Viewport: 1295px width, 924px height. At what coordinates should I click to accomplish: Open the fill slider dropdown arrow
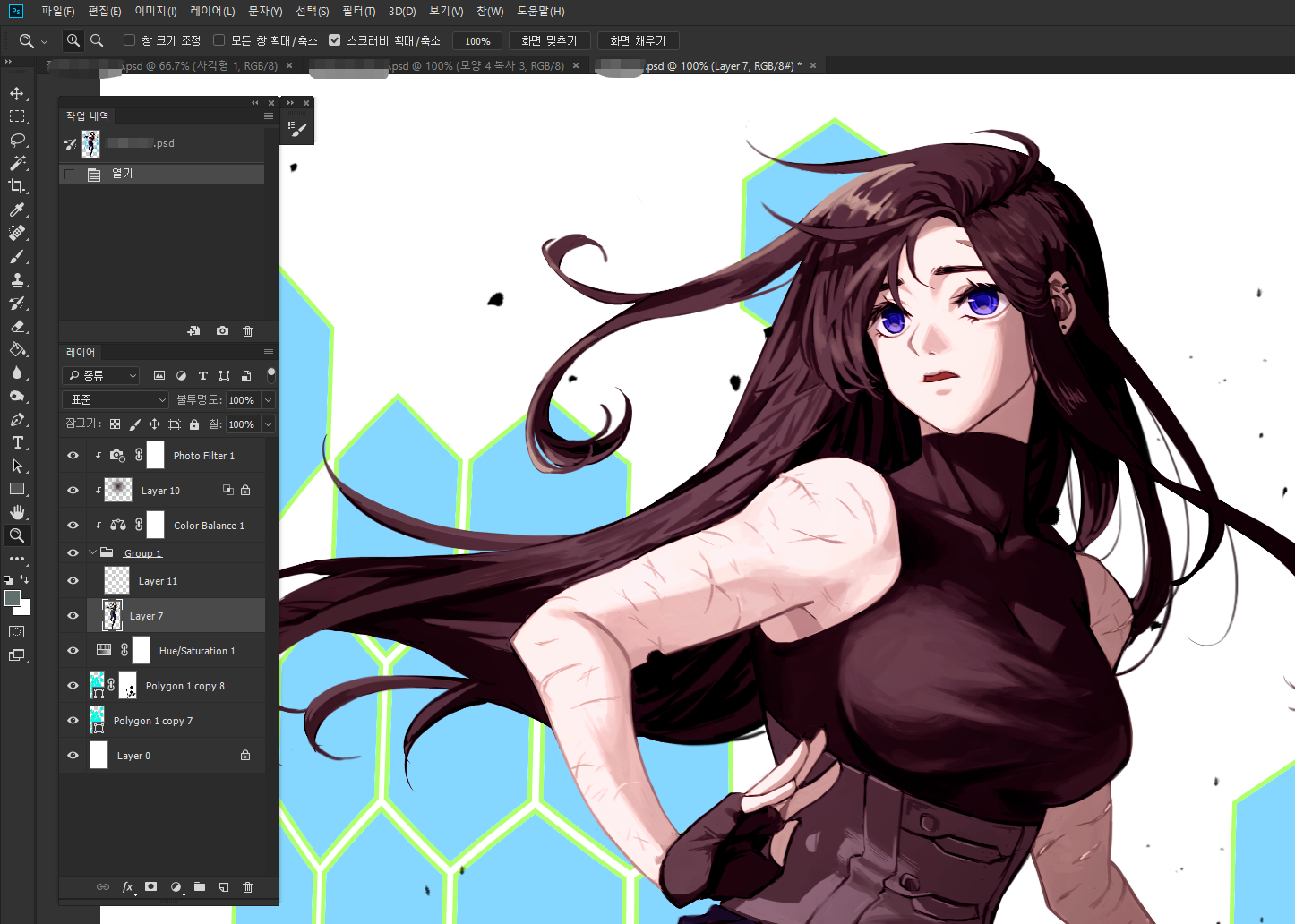click(x=268, y=424)
